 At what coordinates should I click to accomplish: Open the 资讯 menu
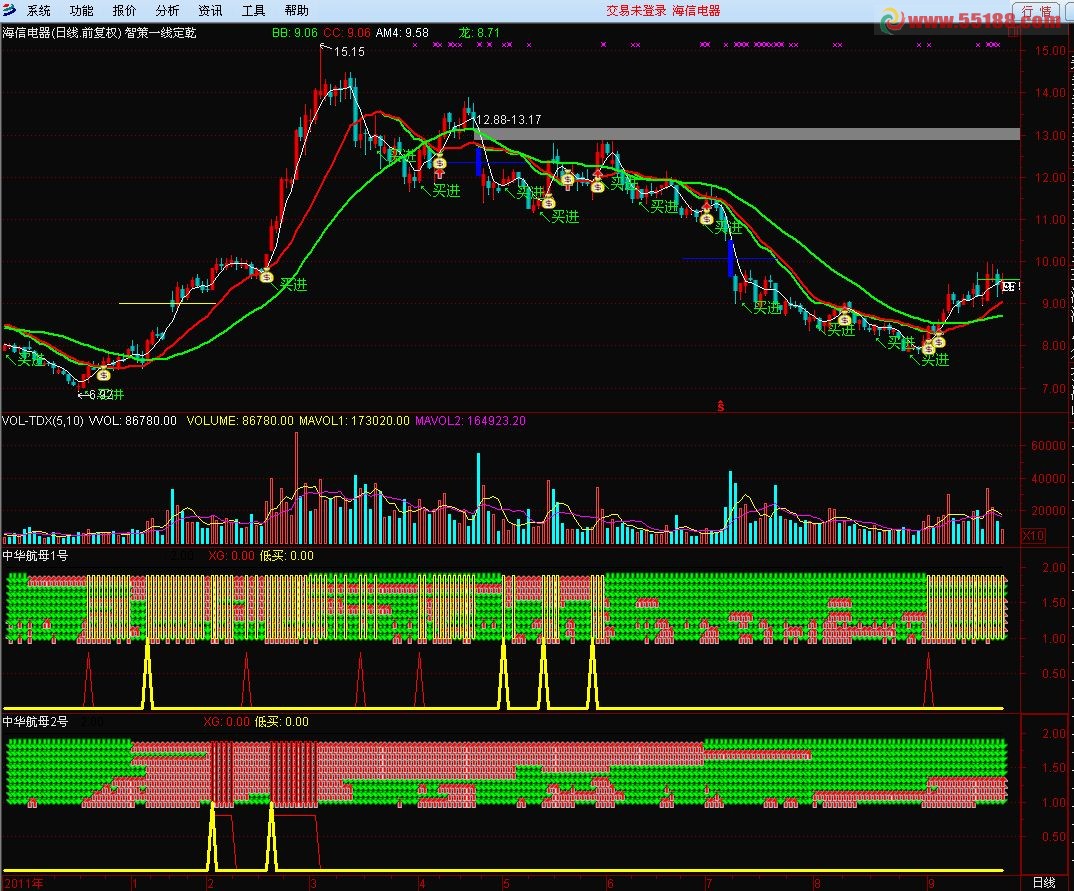pos(210,11)
